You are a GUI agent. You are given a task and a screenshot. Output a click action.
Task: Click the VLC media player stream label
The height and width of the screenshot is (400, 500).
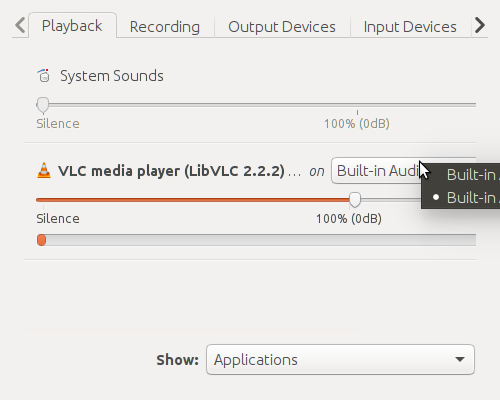[171, 171]
